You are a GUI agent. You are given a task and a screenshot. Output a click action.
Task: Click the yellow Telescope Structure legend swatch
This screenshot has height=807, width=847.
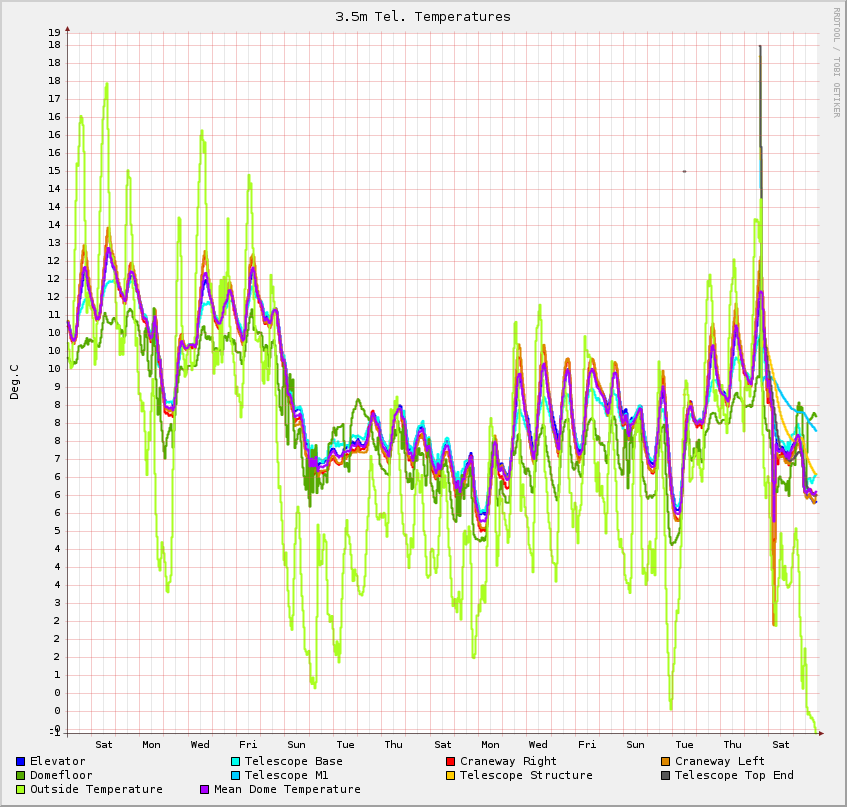coord(451,776)
